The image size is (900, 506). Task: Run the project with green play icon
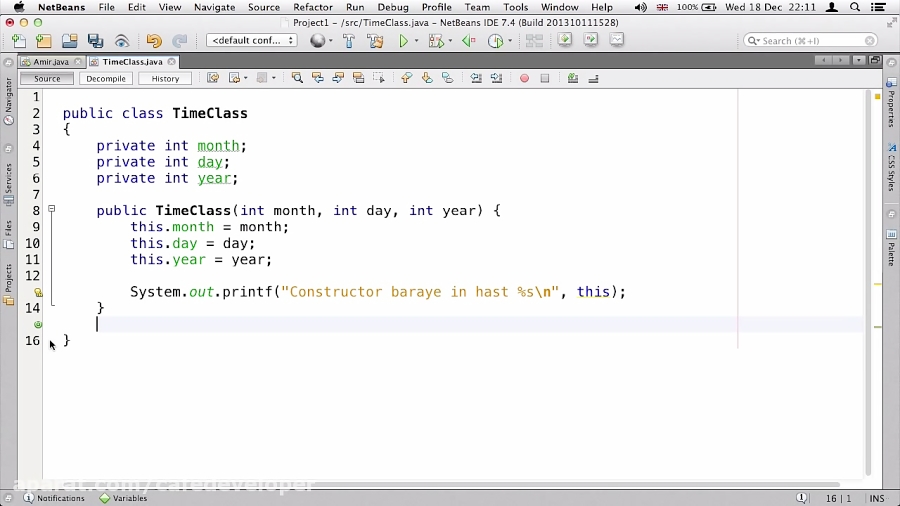pos(404,41)
